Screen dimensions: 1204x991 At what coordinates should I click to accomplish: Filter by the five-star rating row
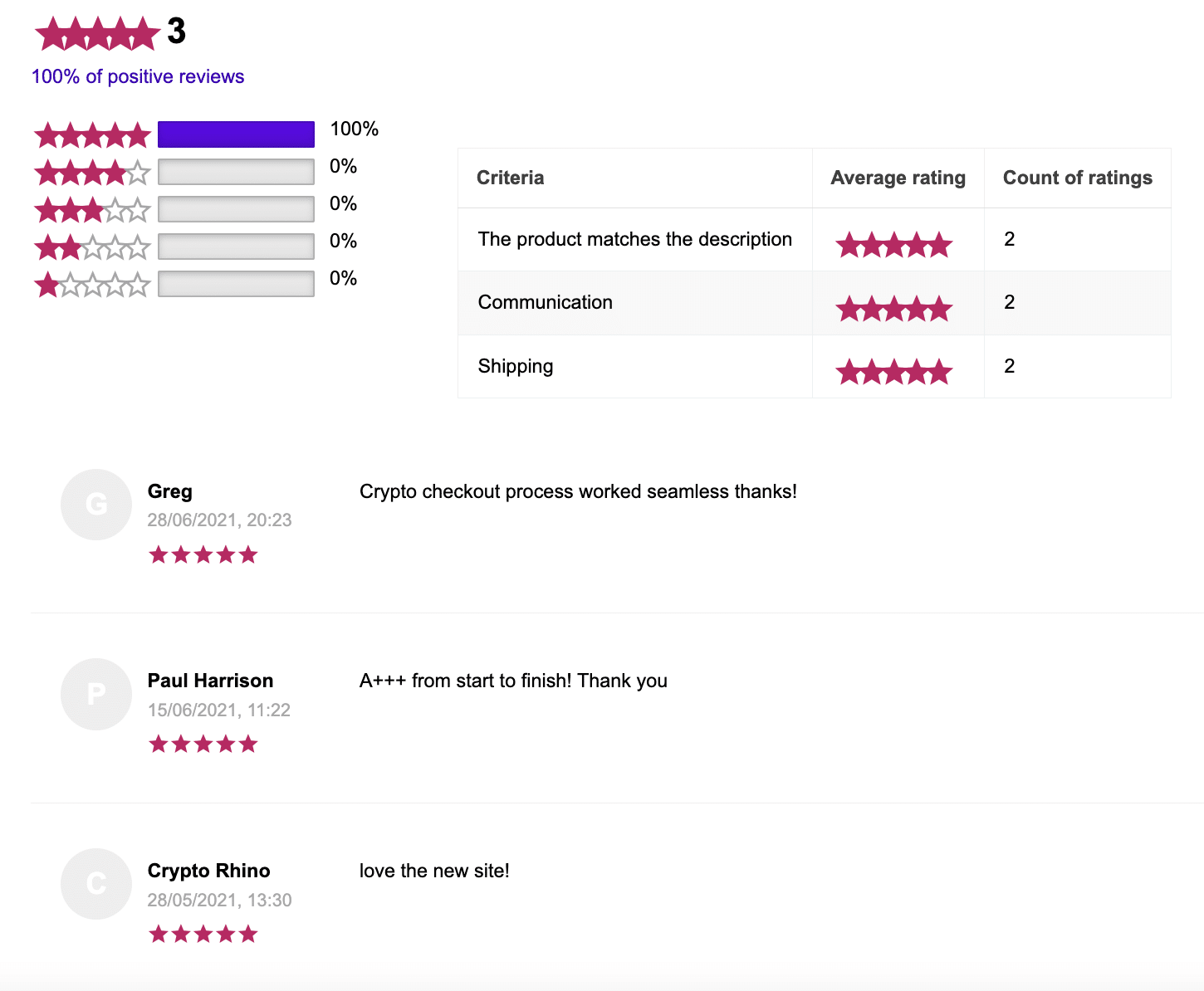click(x=206, y=134)
